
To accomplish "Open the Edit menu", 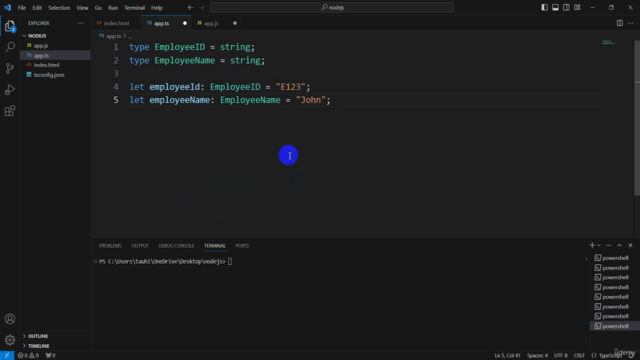I will [x=37, y=8].
